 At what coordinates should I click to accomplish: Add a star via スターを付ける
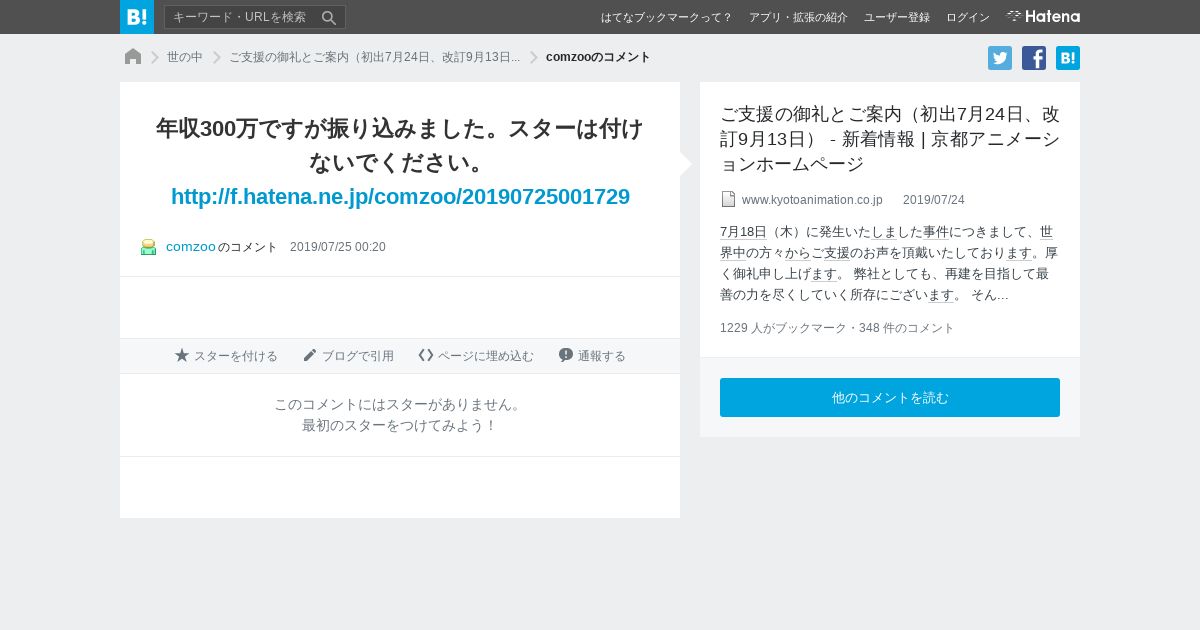[x=226, y=356]
